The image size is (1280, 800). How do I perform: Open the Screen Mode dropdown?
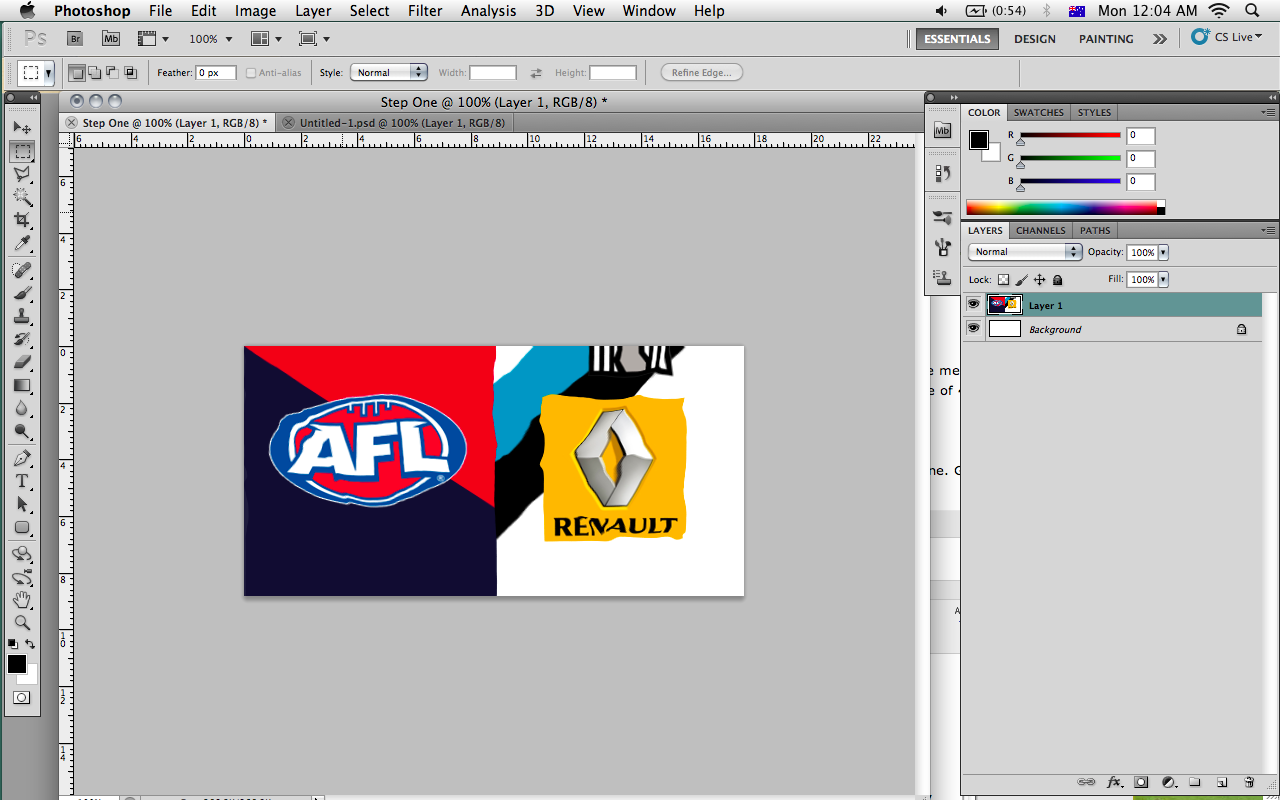[x=314, y=39]
